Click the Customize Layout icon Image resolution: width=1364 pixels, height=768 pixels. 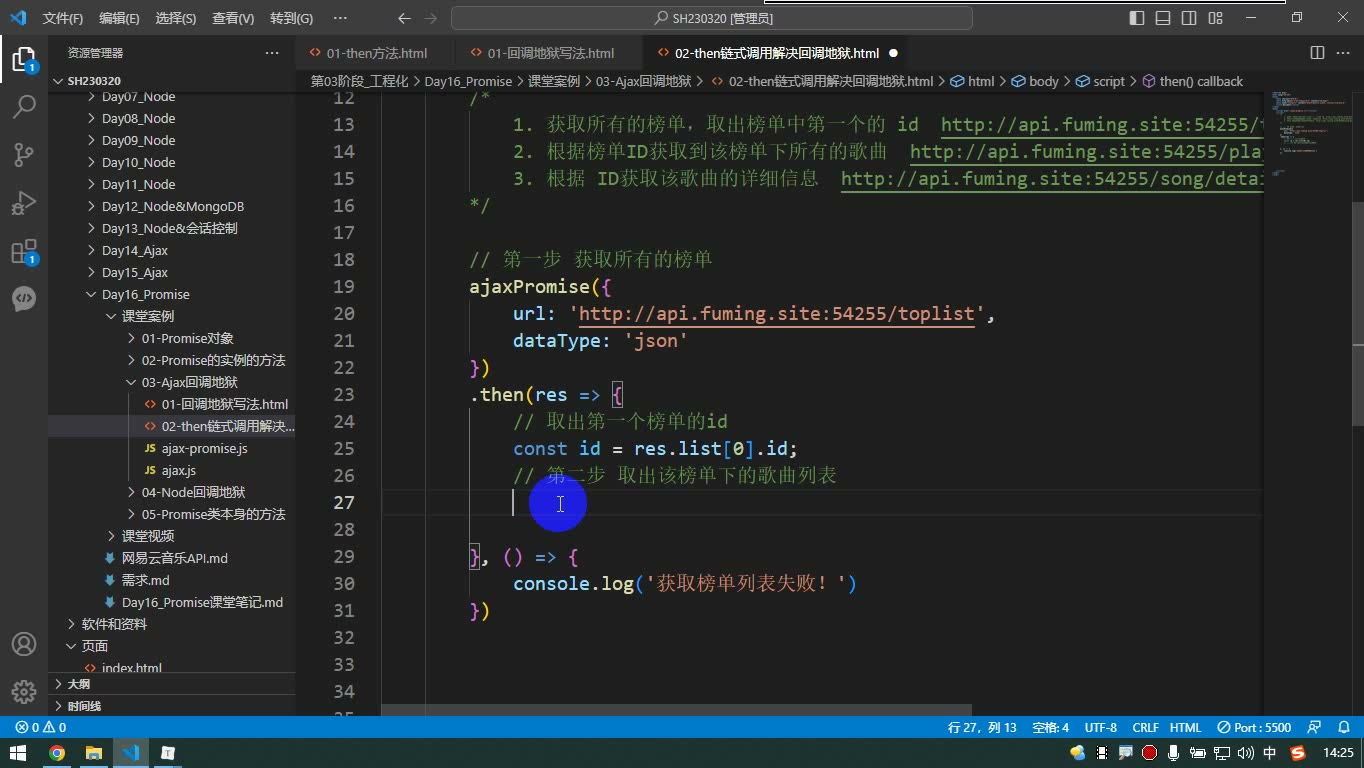pos(1216,18)
